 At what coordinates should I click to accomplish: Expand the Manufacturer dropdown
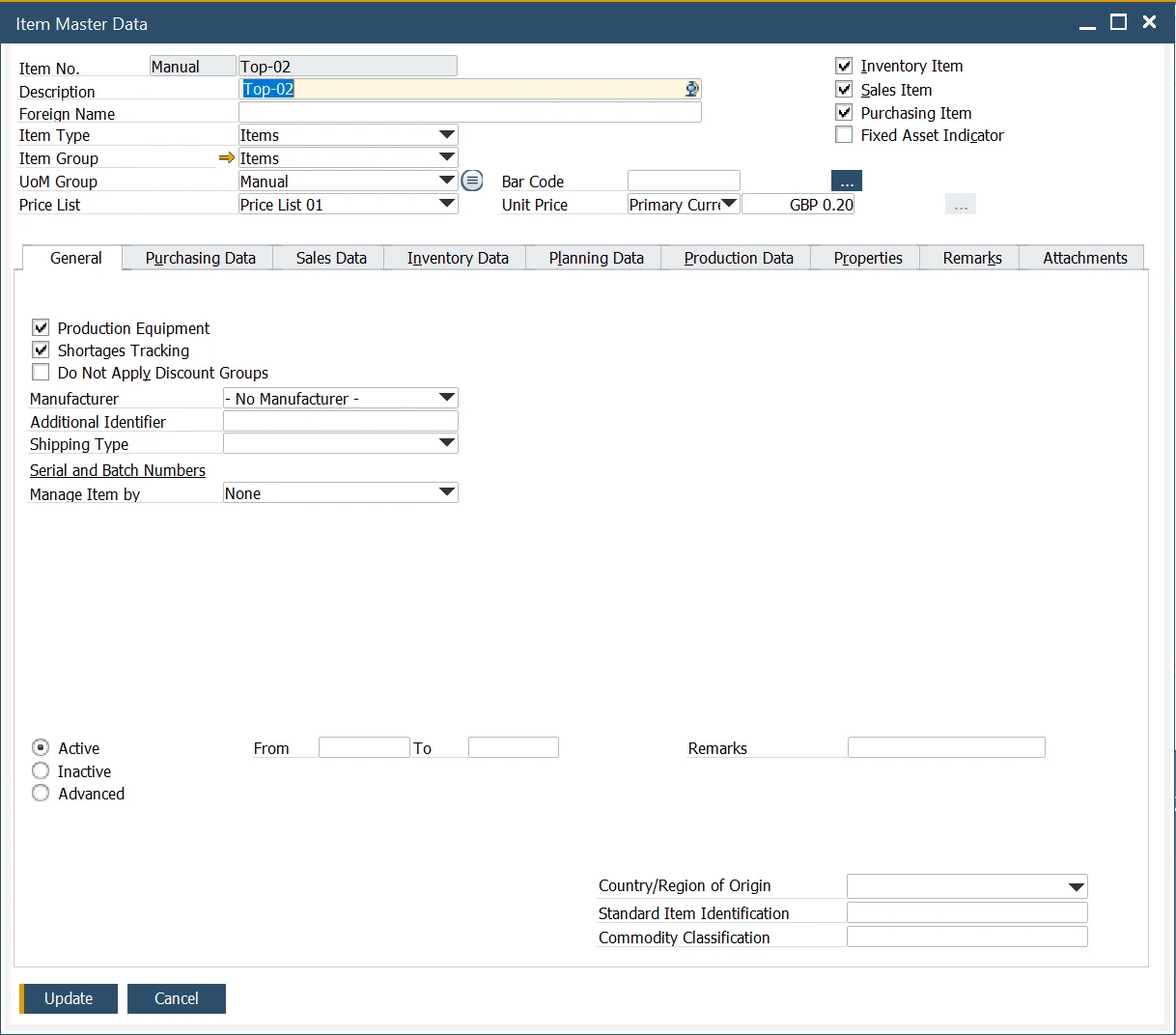pyautogui.click(x=446, y=398)
